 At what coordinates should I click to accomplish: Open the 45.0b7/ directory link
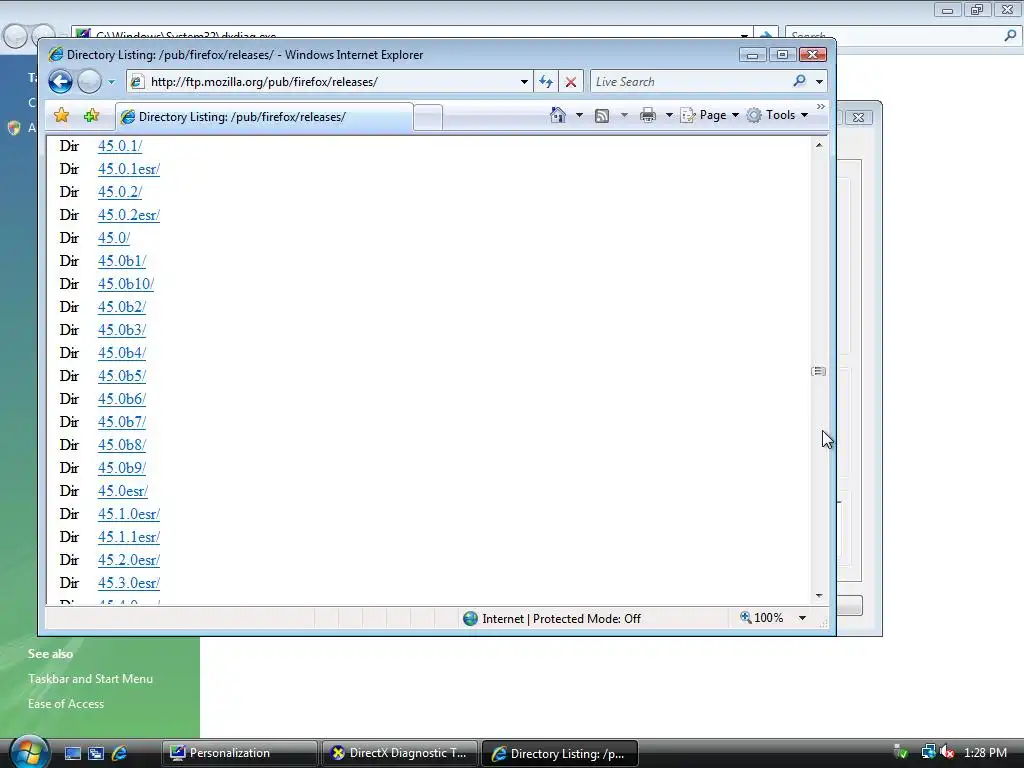click(x=121, y=422)
